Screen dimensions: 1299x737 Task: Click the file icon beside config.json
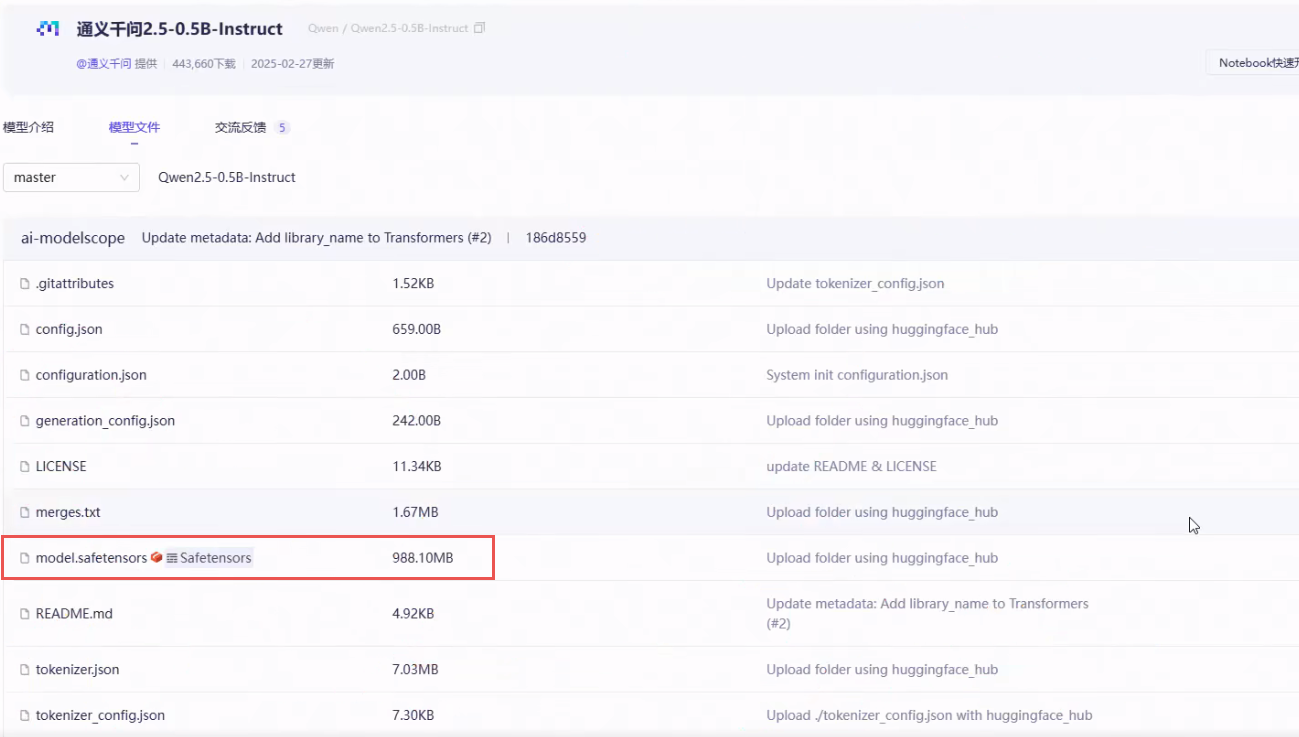pyautogui.click(x=25, y=330)
